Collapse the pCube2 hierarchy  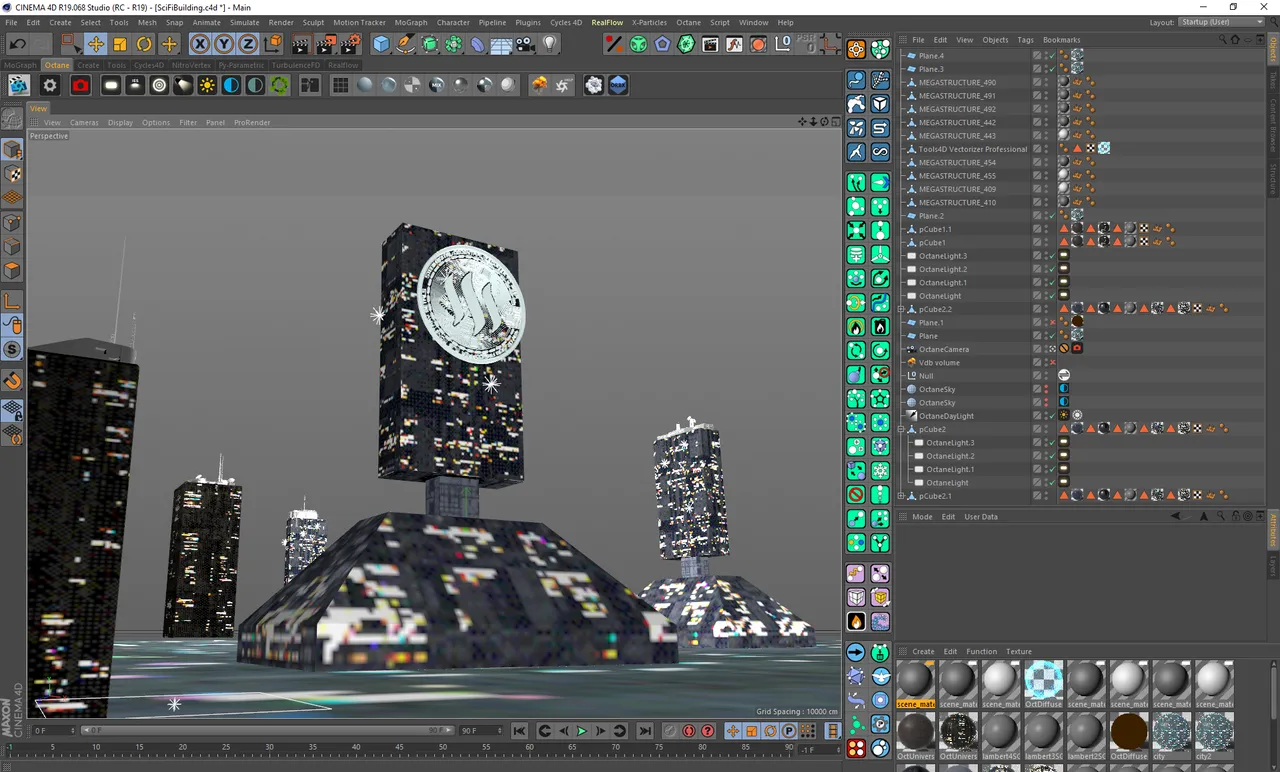[x=901, y=429]
